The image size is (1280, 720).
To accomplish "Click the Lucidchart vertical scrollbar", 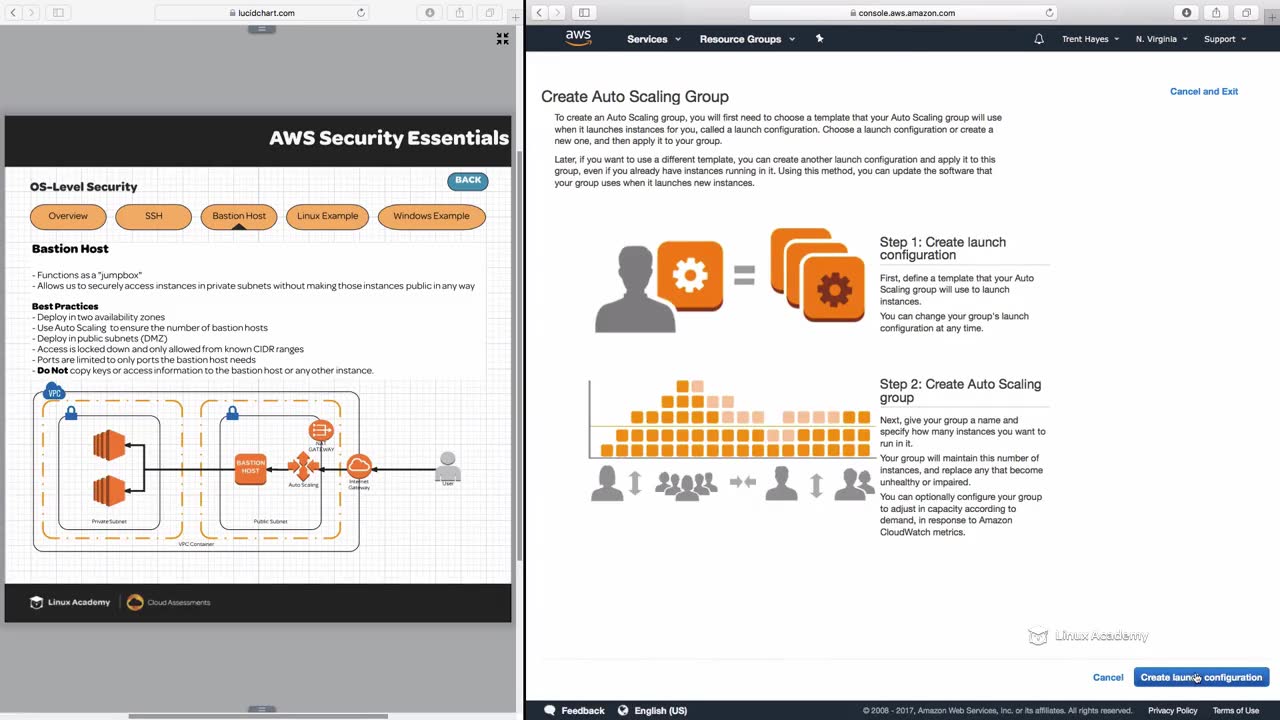I will pyautogui.click(x=518, y=355).
